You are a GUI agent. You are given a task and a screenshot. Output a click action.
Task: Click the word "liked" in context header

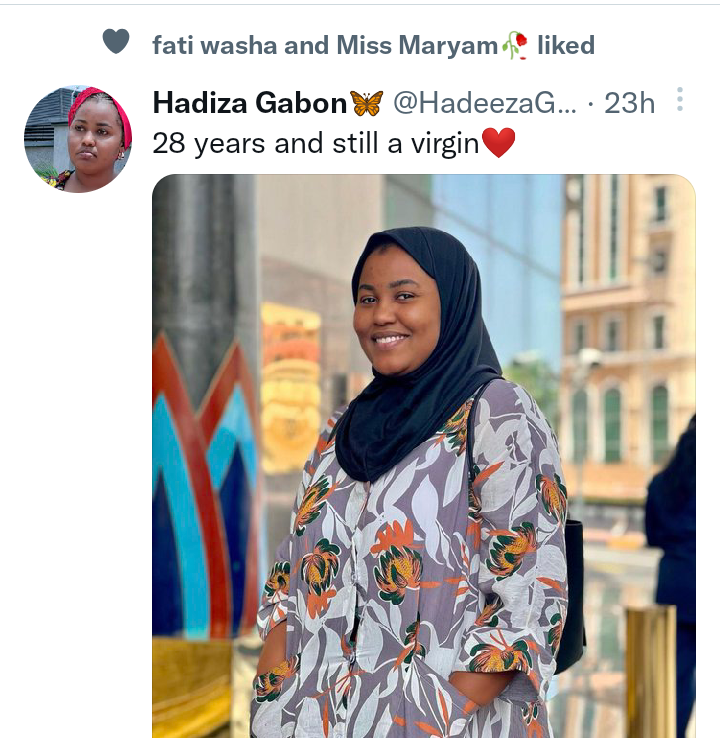566,46
